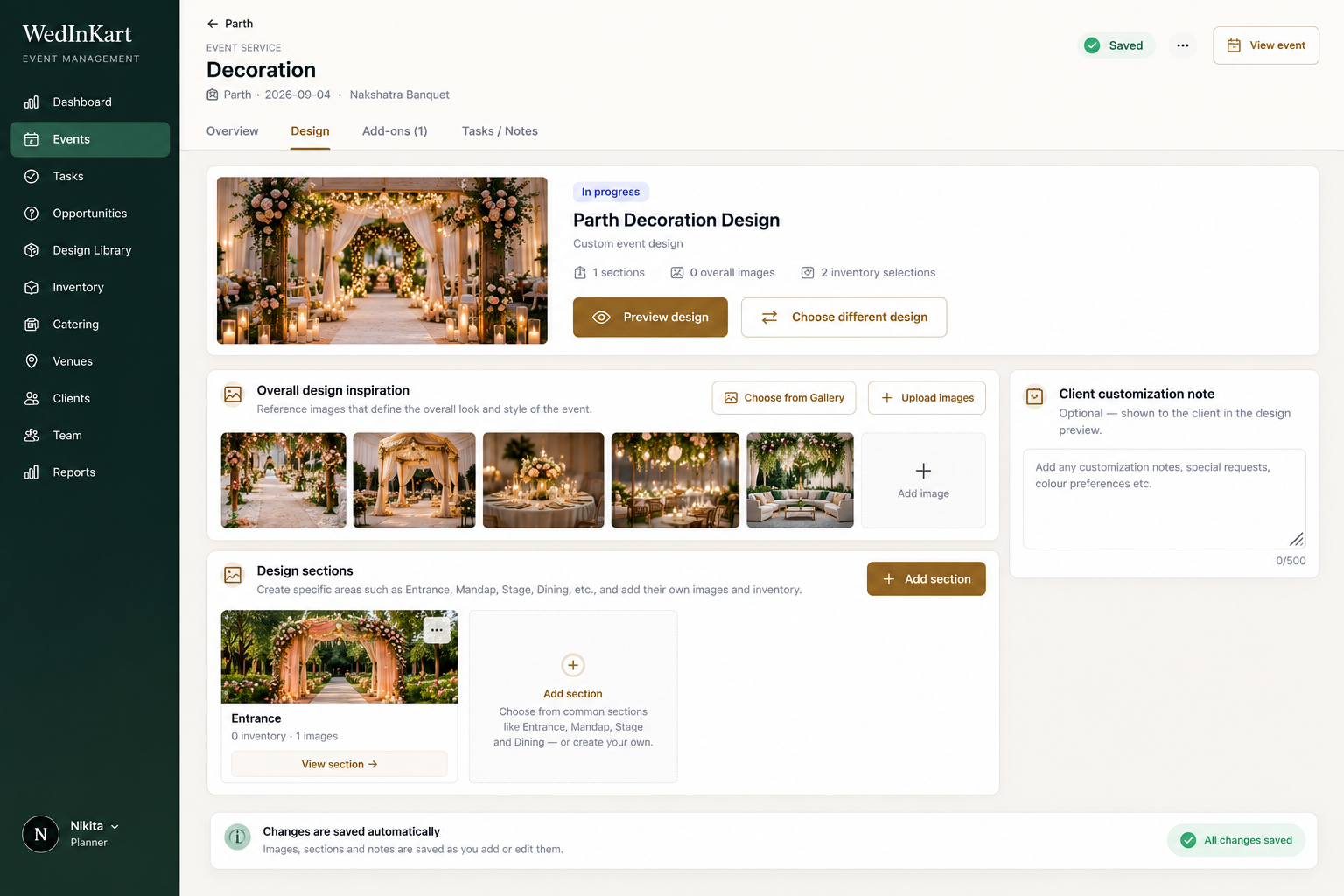The image size is (1344, 896).
Task: Click the View event button
Action: [x=1266, y=45]
